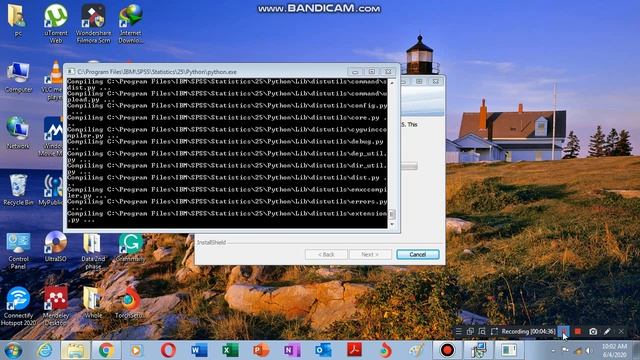Launch OneNote from the taskbar
This screenshot has height=360, width=640.
click(x=292, y=350)
